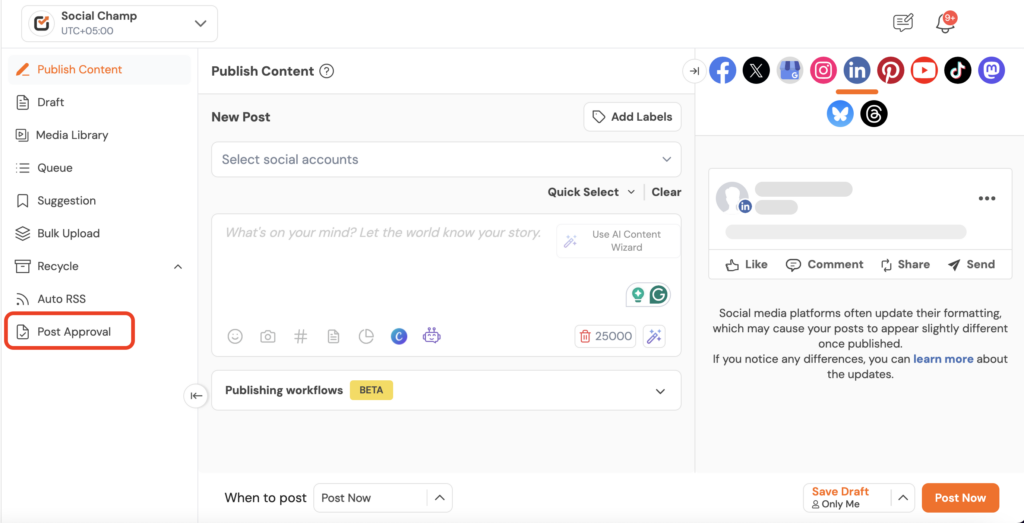Open notifications bell icon
Screen dimensions: 1024x523
point(944,23)
